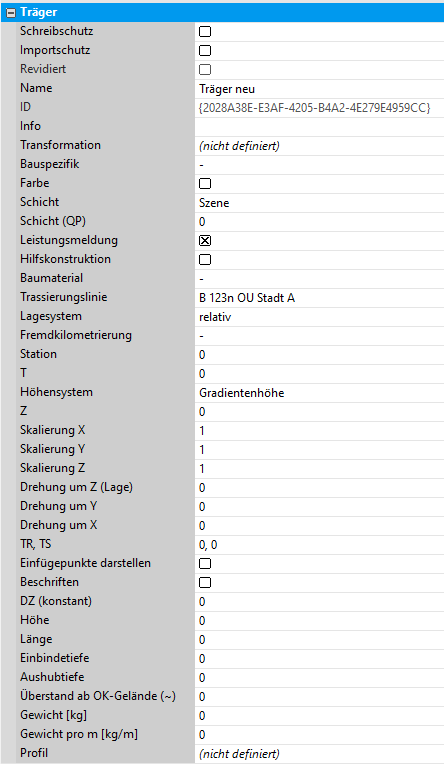Uncheck the Leistungsmeldung checkbox
The width and height of the screenshot is (444, 764).
point(205,241)
